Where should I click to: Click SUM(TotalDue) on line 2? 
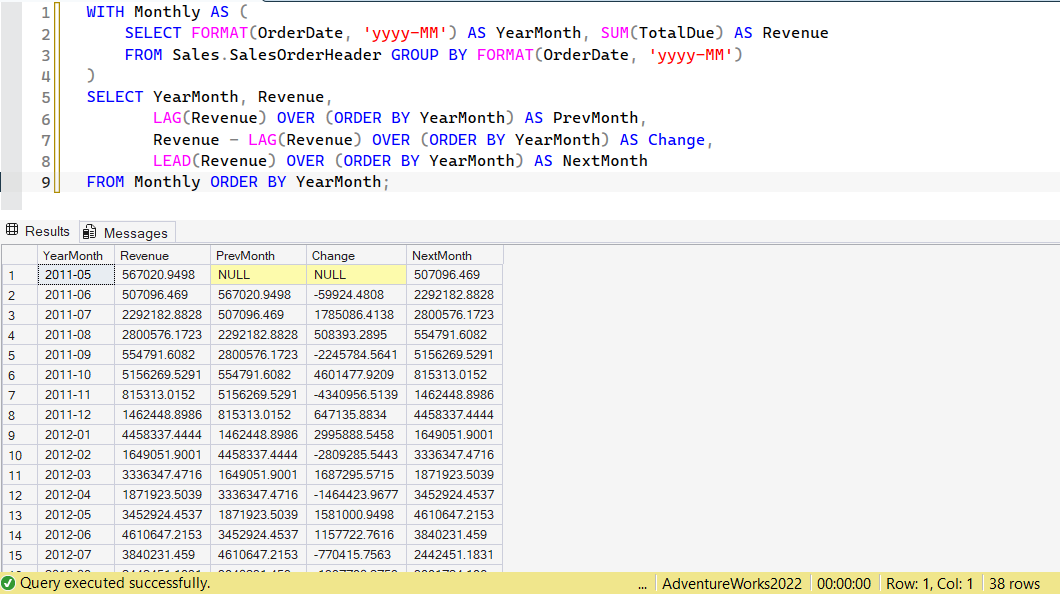[x=662, y=32]
